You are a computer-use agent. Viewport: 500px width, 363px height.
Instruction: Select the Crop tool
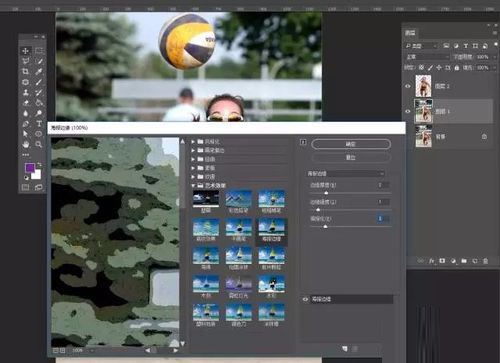click(25, 72)
